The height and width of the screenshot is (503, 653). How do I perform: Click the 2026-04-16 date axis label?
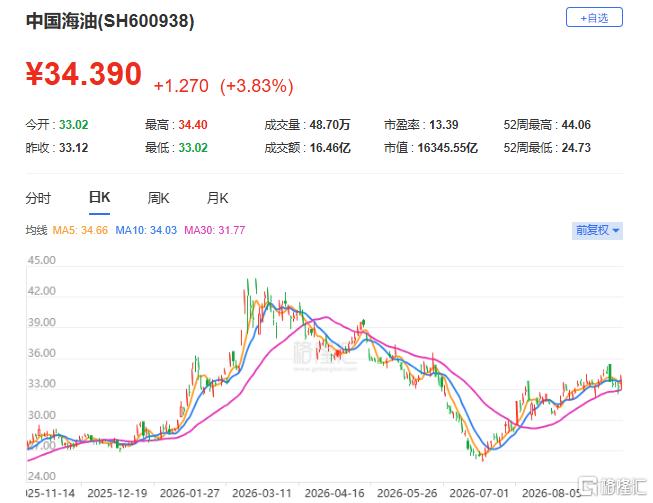click(x=334, y=493)
